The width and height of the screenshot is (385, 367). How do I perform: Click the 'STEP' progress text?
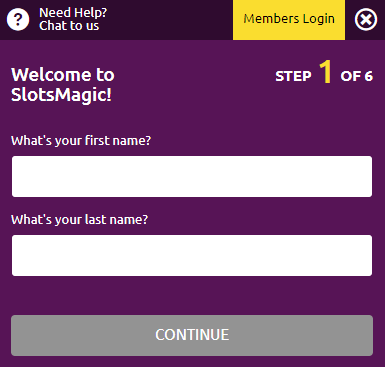pyautogui.click(x=293, y=76)
